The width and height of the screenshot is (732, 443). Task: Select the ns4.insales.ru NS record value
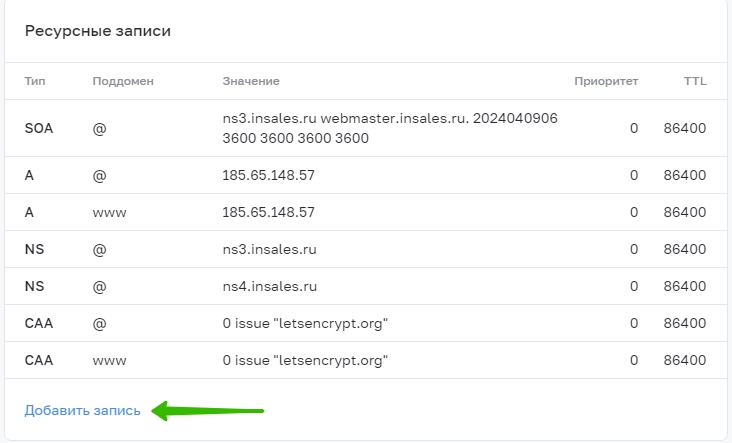(269, 286)
